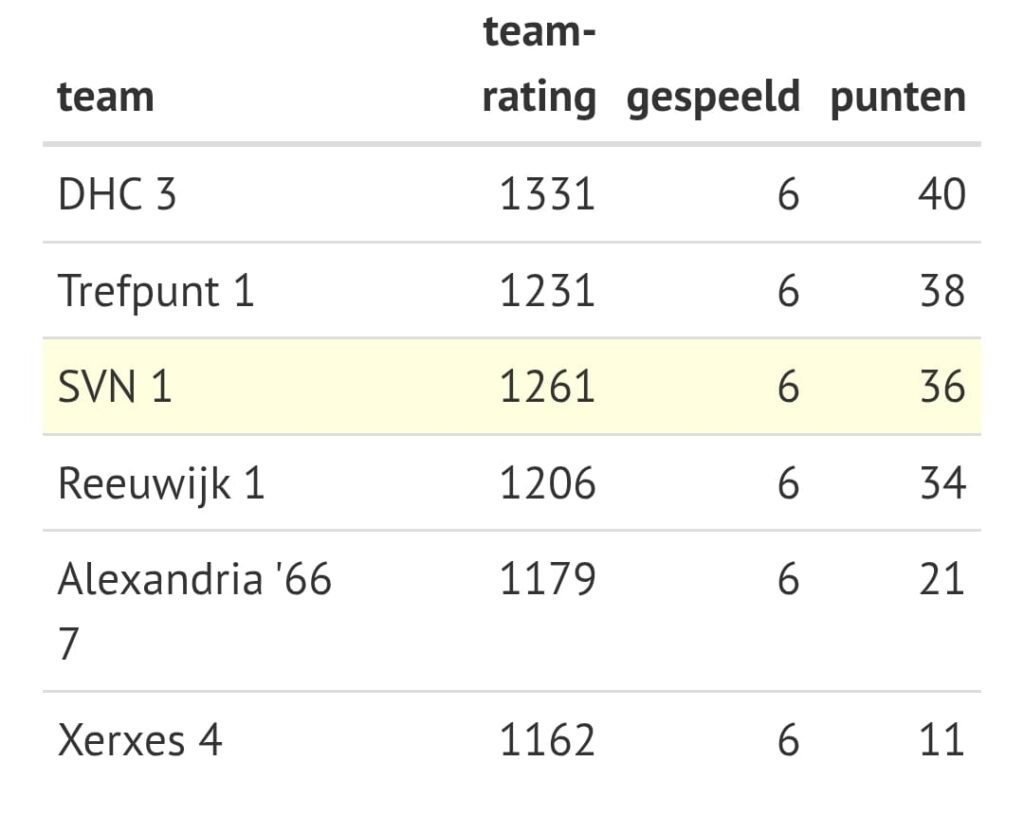This screenshot has width=1024, height=816.
Task: Click Alexandria rating value 1179
Action: coord(547,580)
